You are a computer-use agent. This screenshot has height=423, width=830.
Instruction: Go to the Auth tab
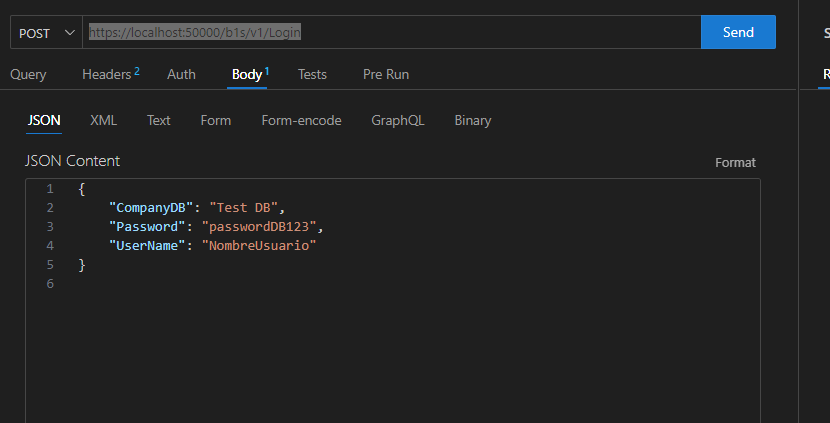click(181, 75)
